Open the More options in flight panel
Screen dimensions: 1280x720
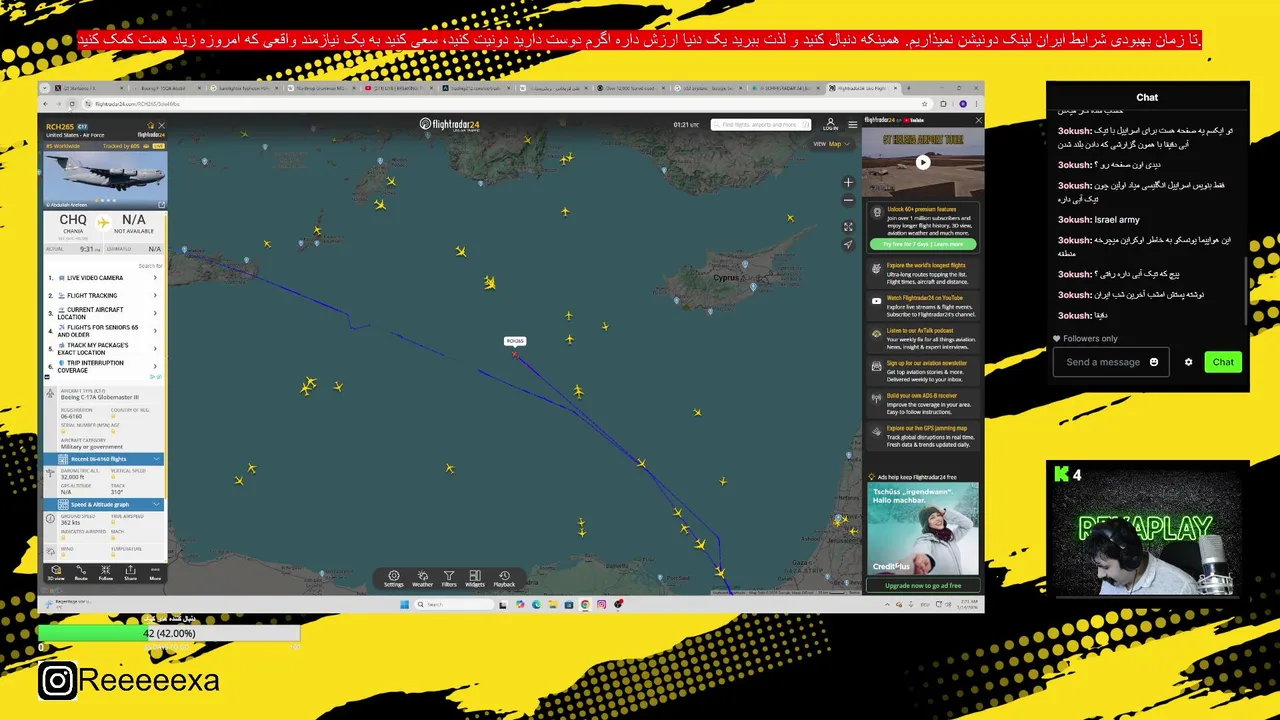point(155,573)
